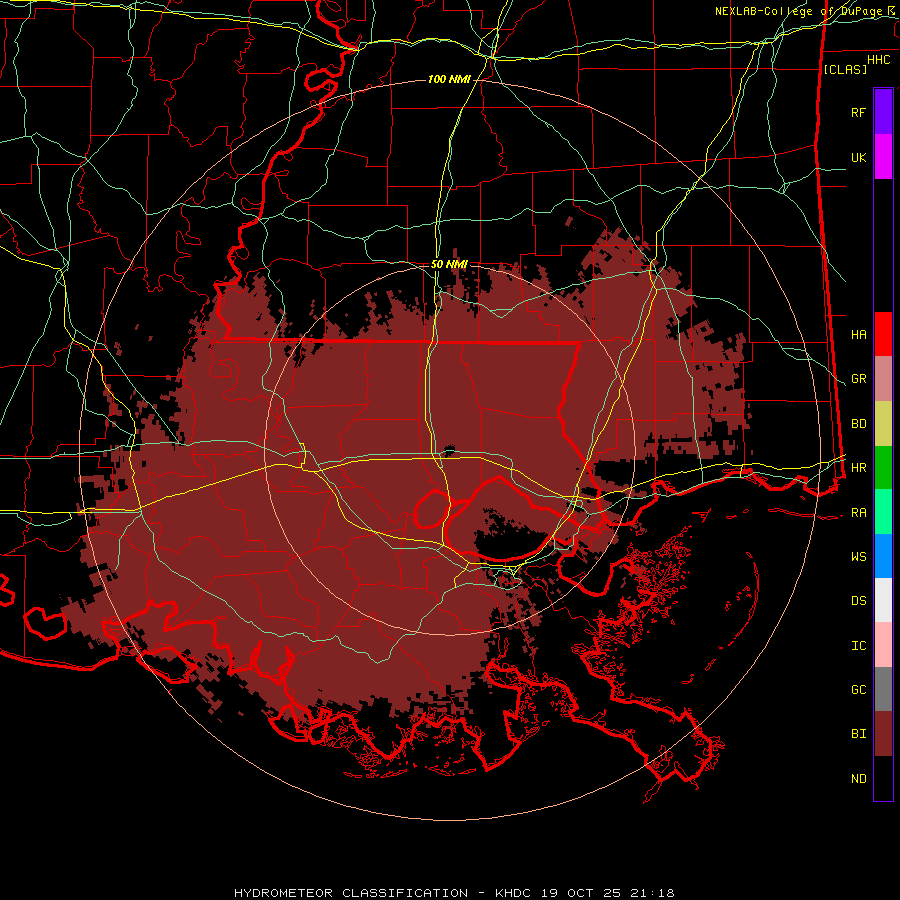Click the HR legend label
Viewport: 900px width, 900px height.
coord(858,468)
